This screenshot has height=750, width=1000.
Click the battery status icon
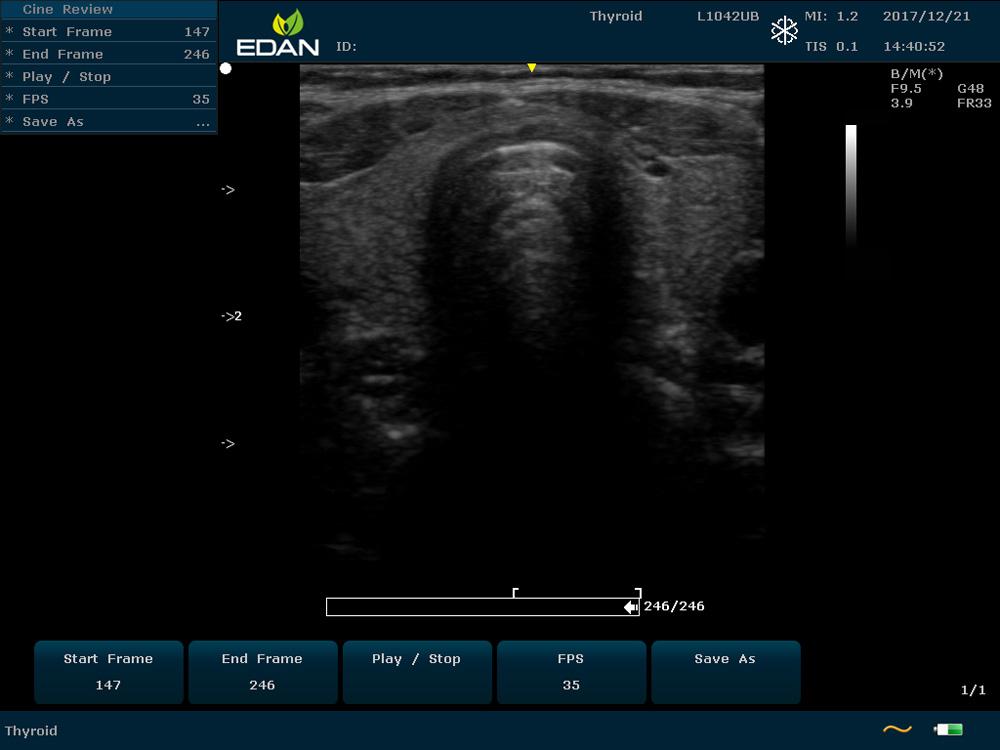click(x=947, y=730)
